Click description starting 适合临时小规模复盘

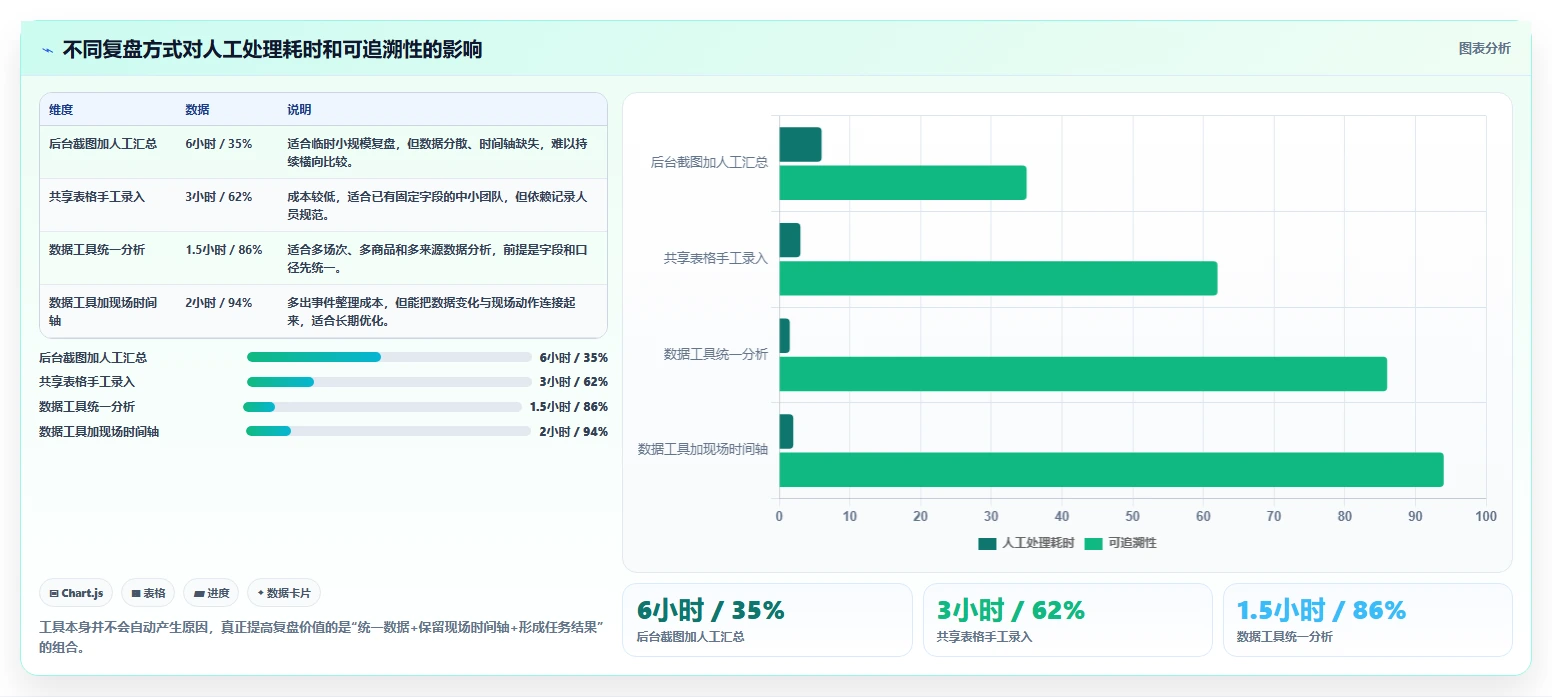click(437, 152)
